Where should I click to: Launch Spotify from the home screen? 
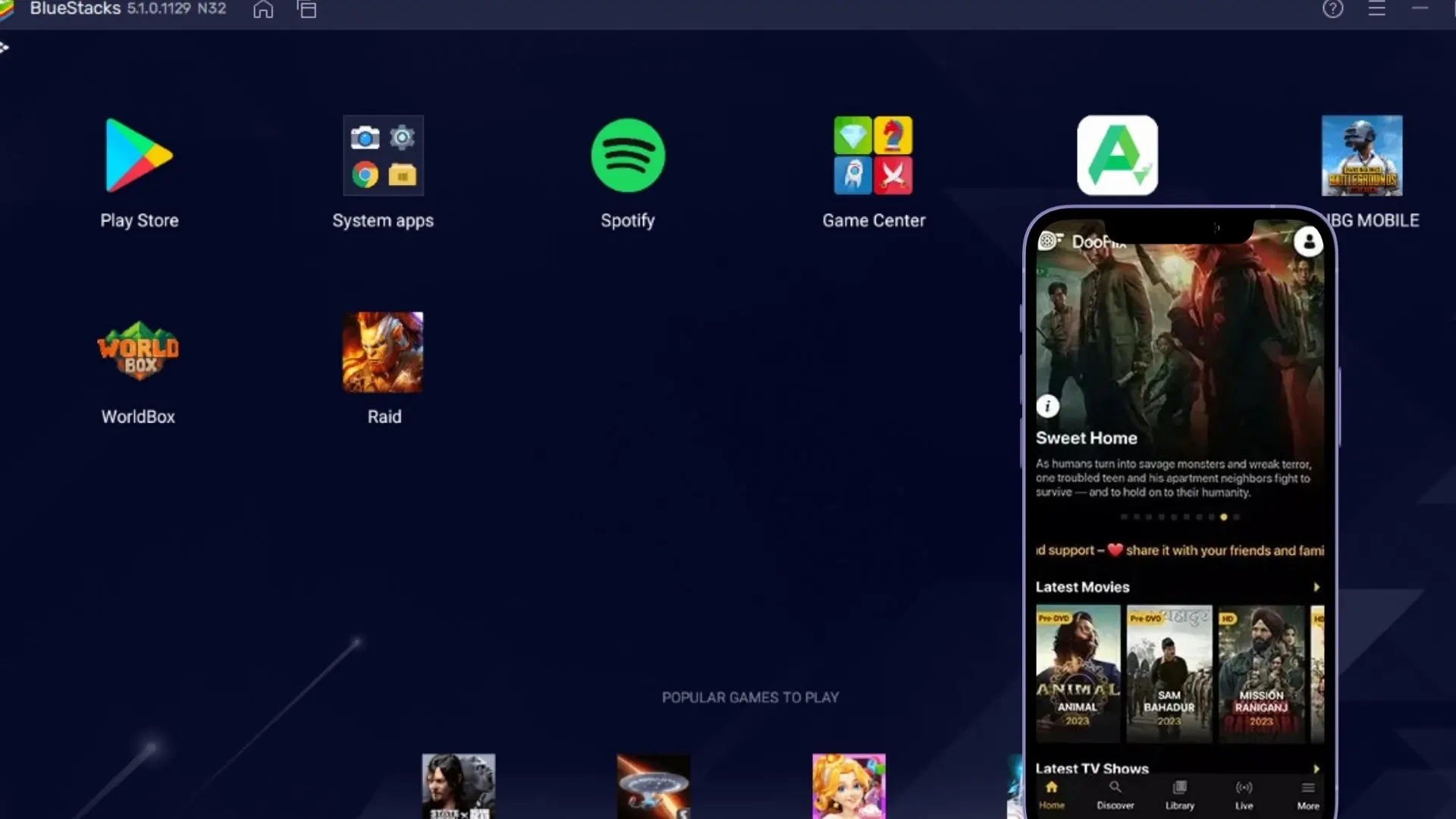[628, 156]
